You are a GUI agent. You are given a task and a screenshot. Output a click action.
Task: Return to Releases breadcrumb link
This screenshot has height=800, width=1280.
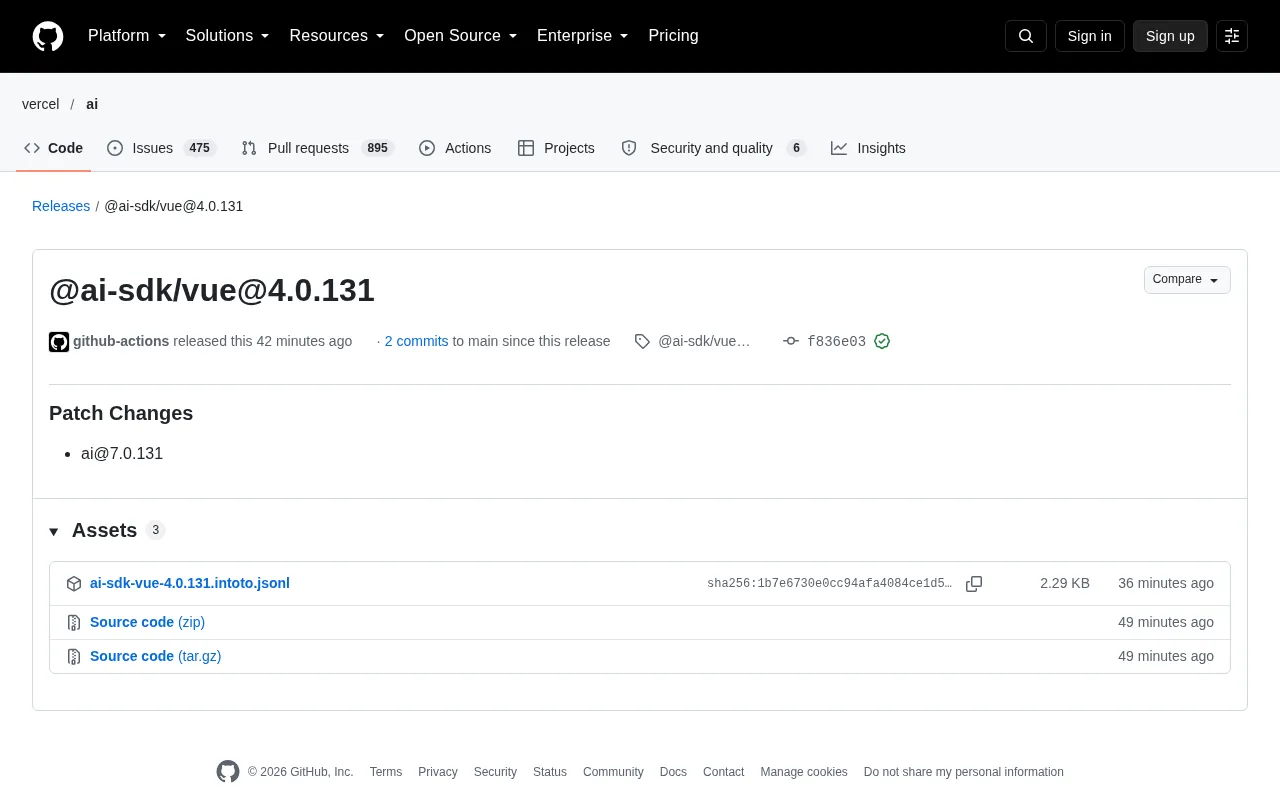[61, 206]
